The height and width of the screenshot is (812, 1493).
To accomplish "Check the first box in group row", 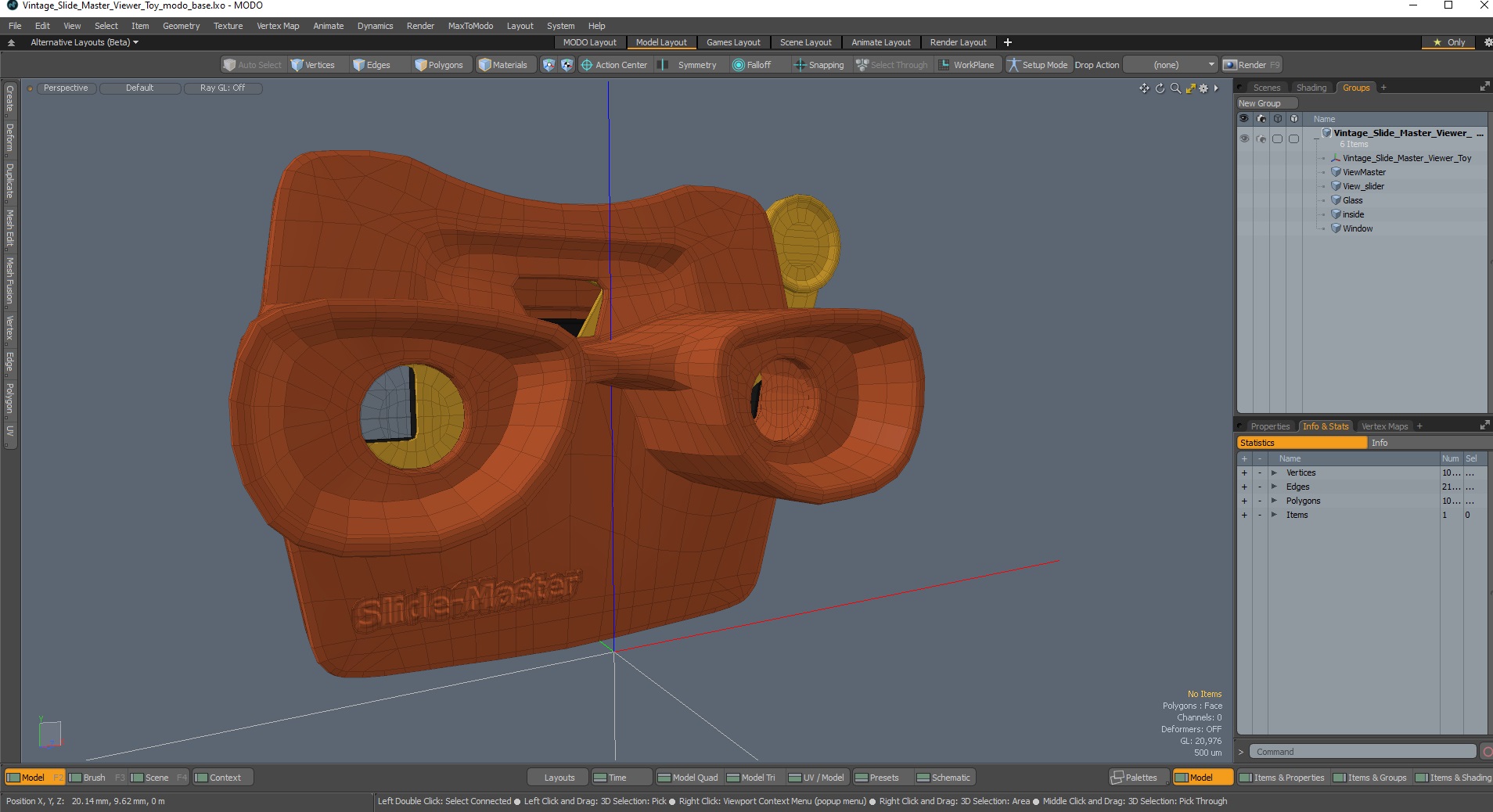I will (x=1277, y=138).
